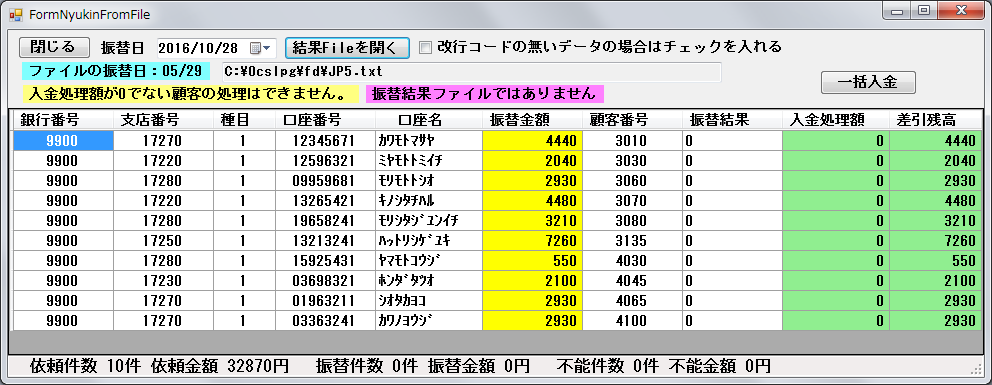This screenshot has width=992, height=385.
Task: Select account number cell 13265421
Action: click(x=325, y=200)
